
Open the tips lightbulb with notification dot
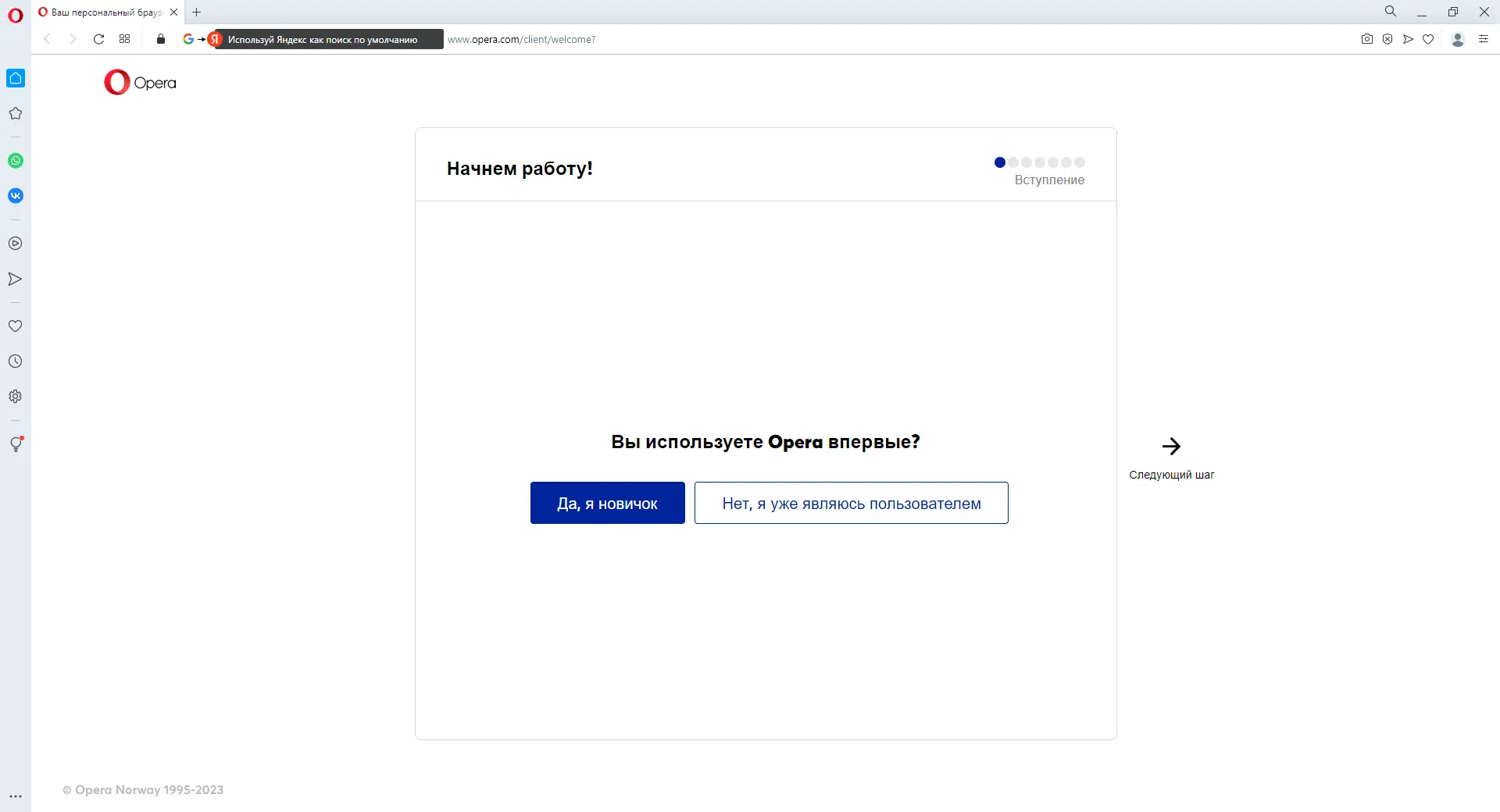point(16,443)
